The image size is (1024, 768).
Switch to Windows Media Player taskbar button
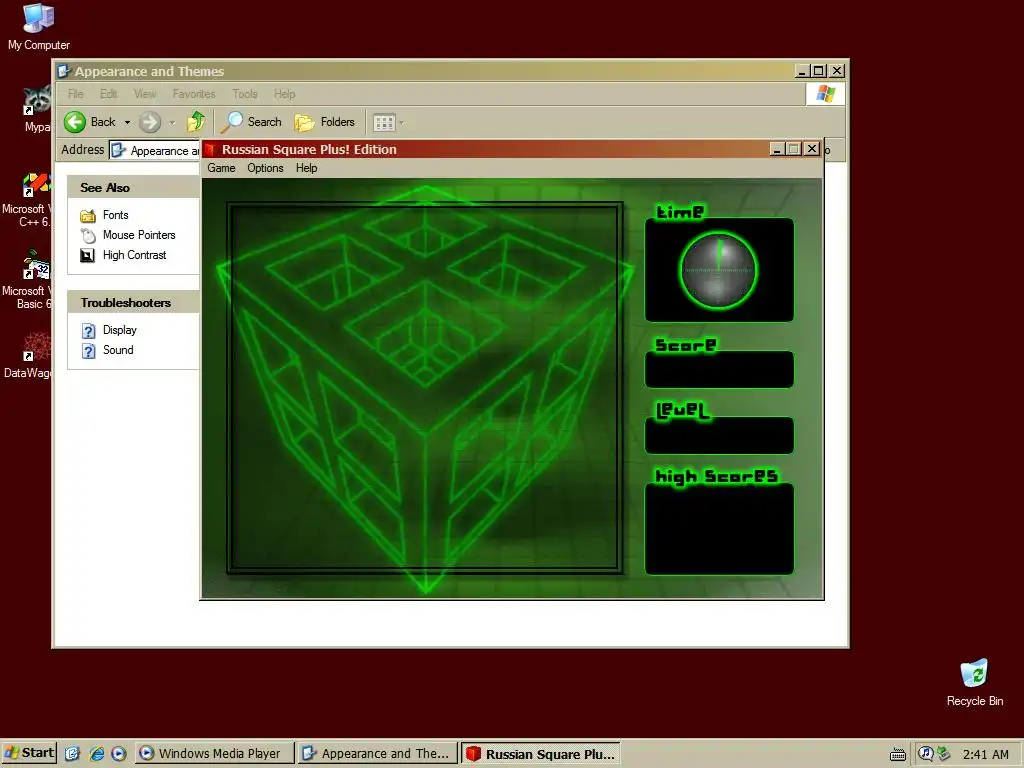(x=215, y=754)
